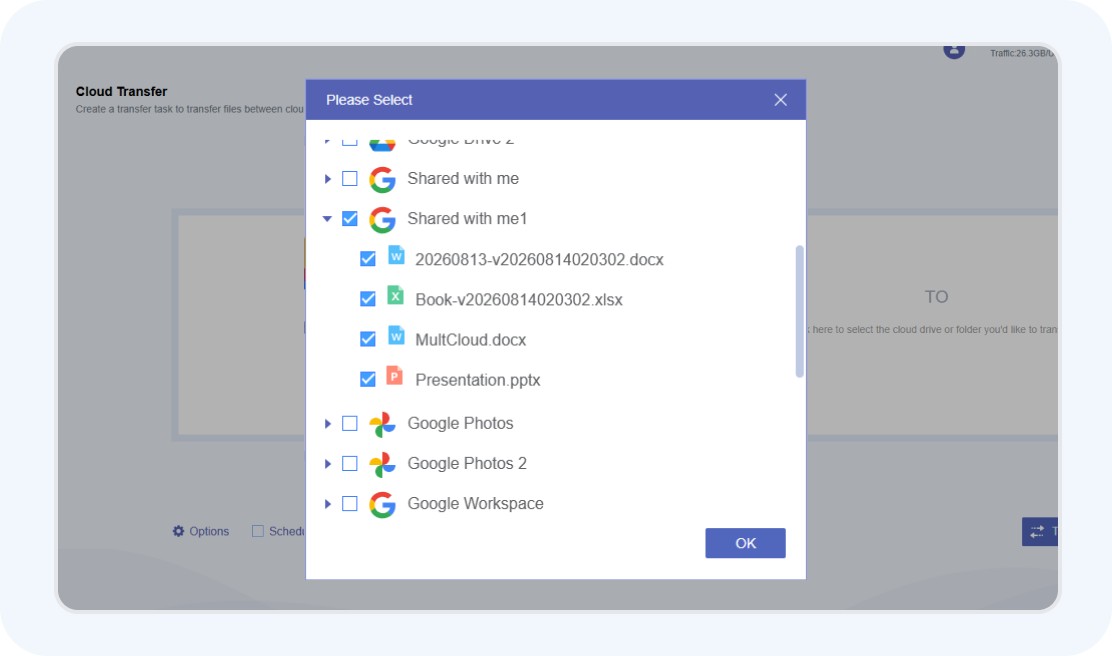The height and width of the screenshot is (656, 1112).
Task: Click the transfer arrows button icon
Action: click(1037, 531)
